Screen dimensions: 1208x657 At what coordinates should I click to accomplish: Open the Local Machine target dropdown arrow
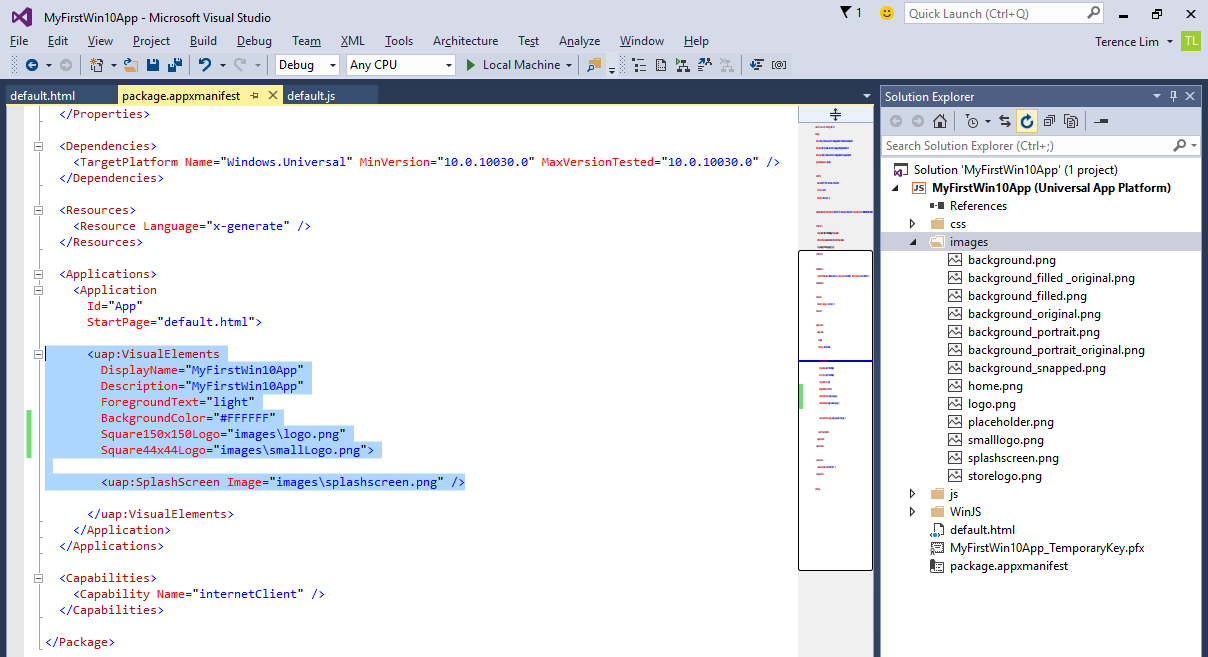point(570,65)
